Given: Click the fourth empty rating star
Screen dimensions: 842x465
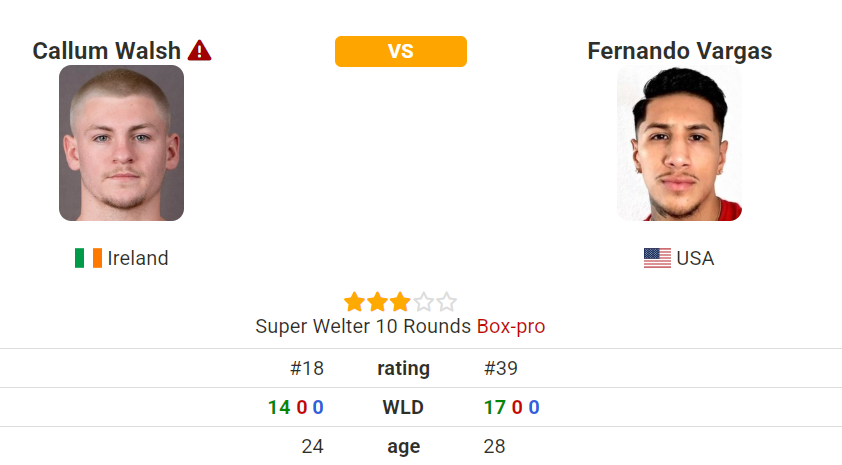Looking at the screenshot, I should pyautogui.click(x=423, y=302).
